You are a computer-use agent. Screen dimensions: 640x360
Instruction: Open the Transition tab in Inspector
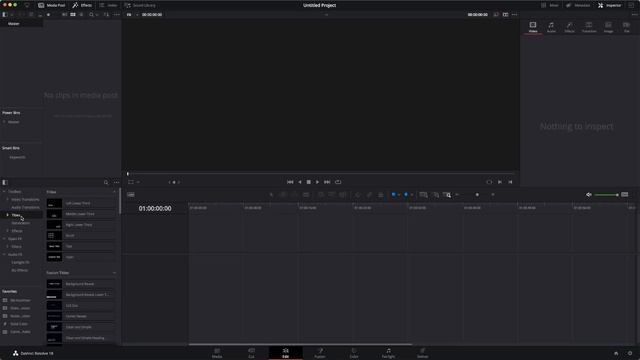[x=589, y=27]
